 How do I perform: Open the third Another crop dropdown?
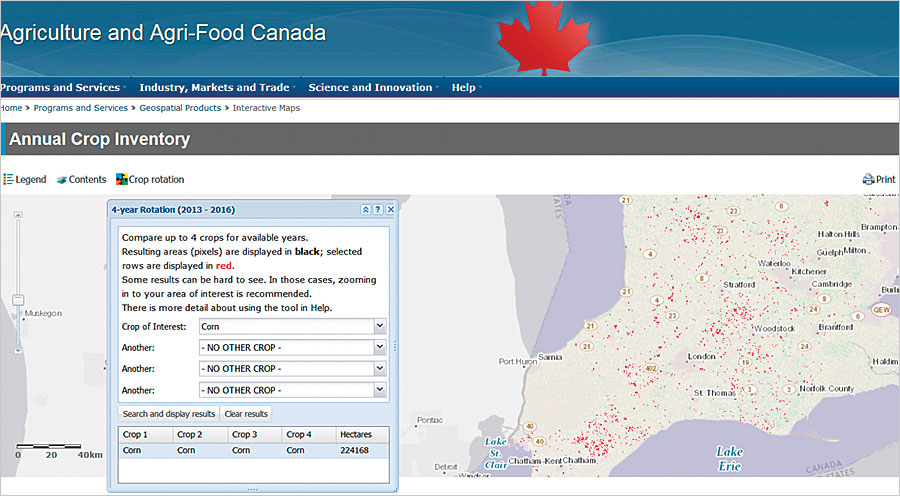click(x=379, y=390)
